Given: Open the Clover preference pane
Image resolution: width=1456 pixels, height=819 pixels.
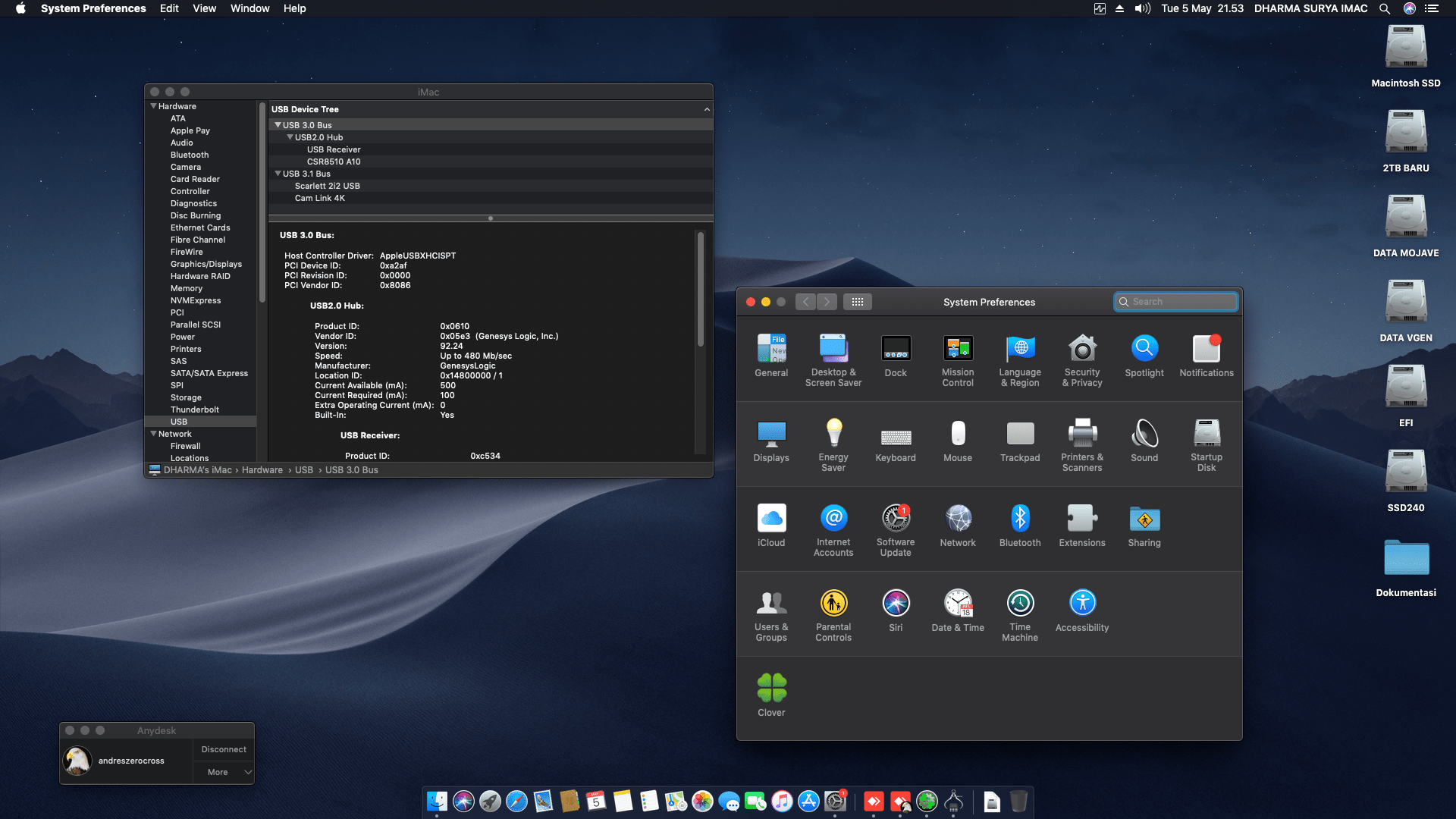Looking at the screenshot, I should click(x=771, y=695).
